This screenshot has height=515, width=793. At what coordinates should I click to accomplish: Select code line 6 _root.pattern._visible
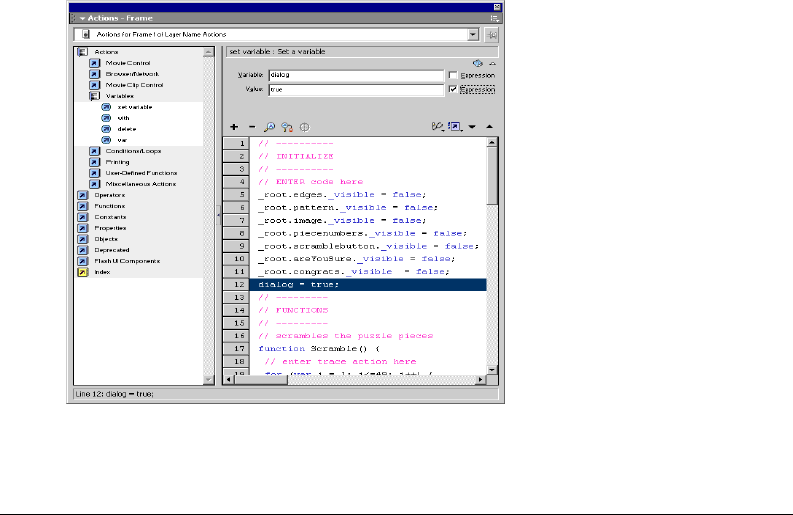click(348, 208)
